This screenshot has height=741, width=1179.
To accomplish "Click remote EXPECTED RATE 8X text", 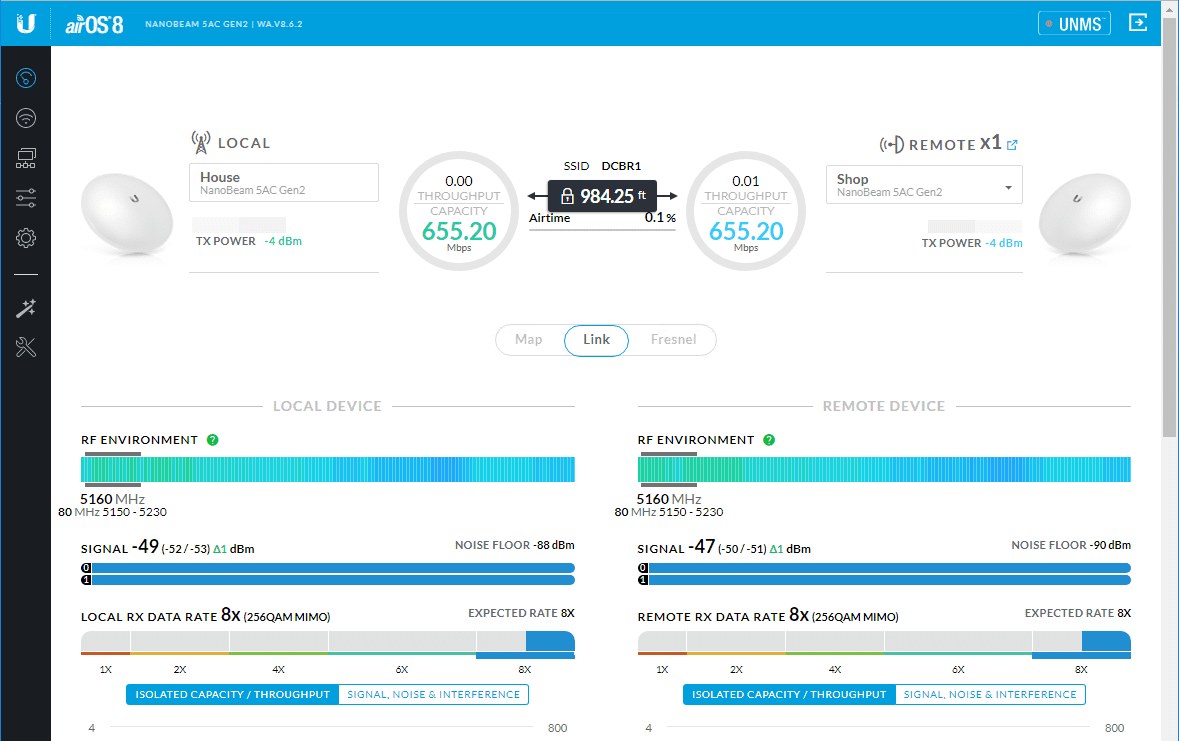I will (x=1077, y=613).
